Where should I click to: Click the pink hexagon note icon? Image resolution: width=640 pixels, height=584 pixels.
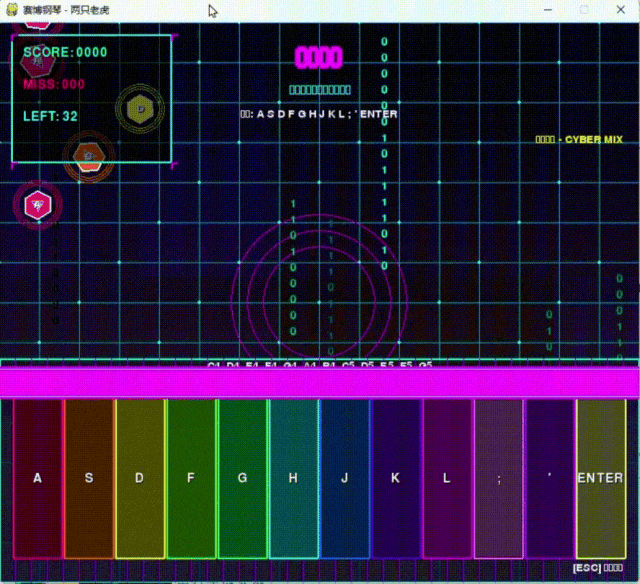pyautogui.click(x=38, y=205)
